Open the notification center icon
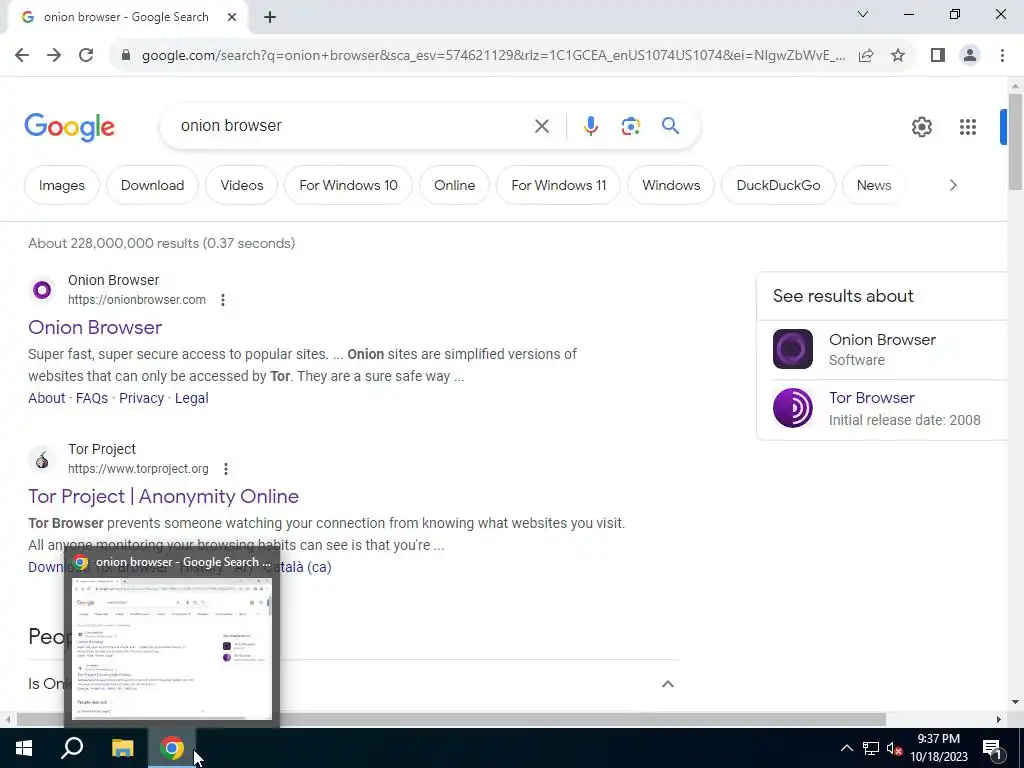The image size is (1024, 768). [x=992, y=749]
